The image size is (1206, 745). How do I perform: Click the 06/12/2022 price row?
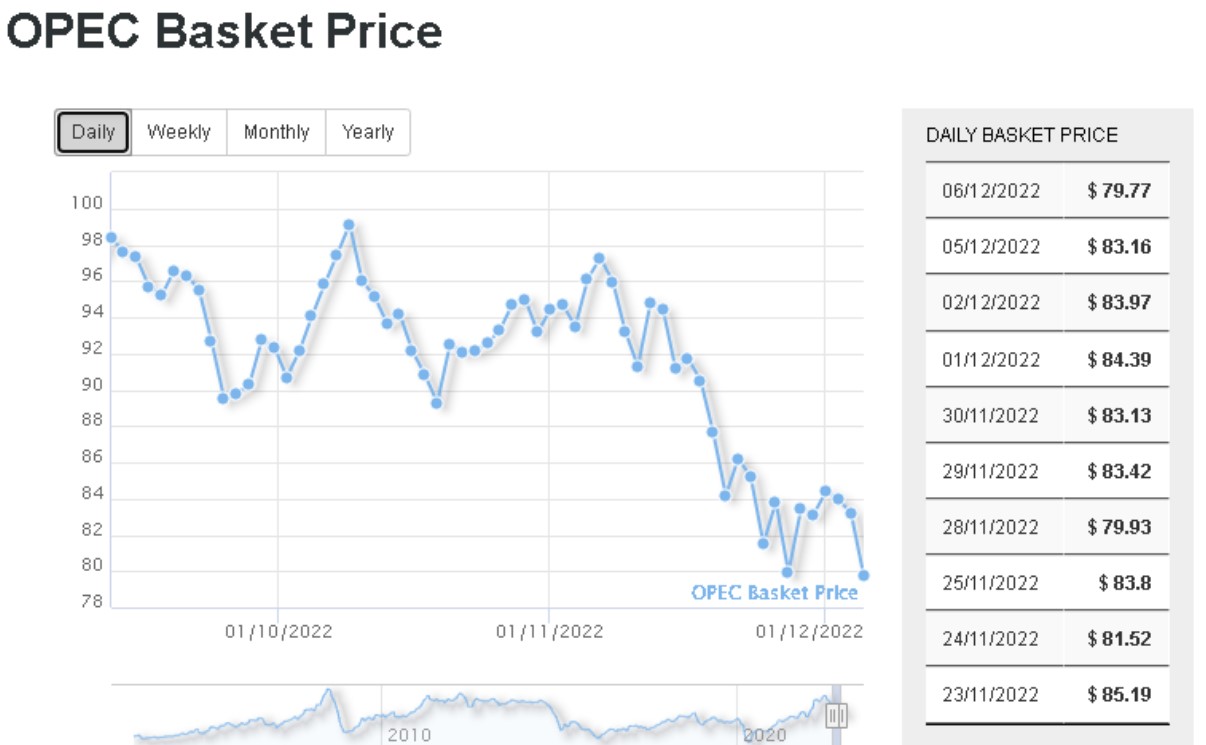click(1047, 190)
